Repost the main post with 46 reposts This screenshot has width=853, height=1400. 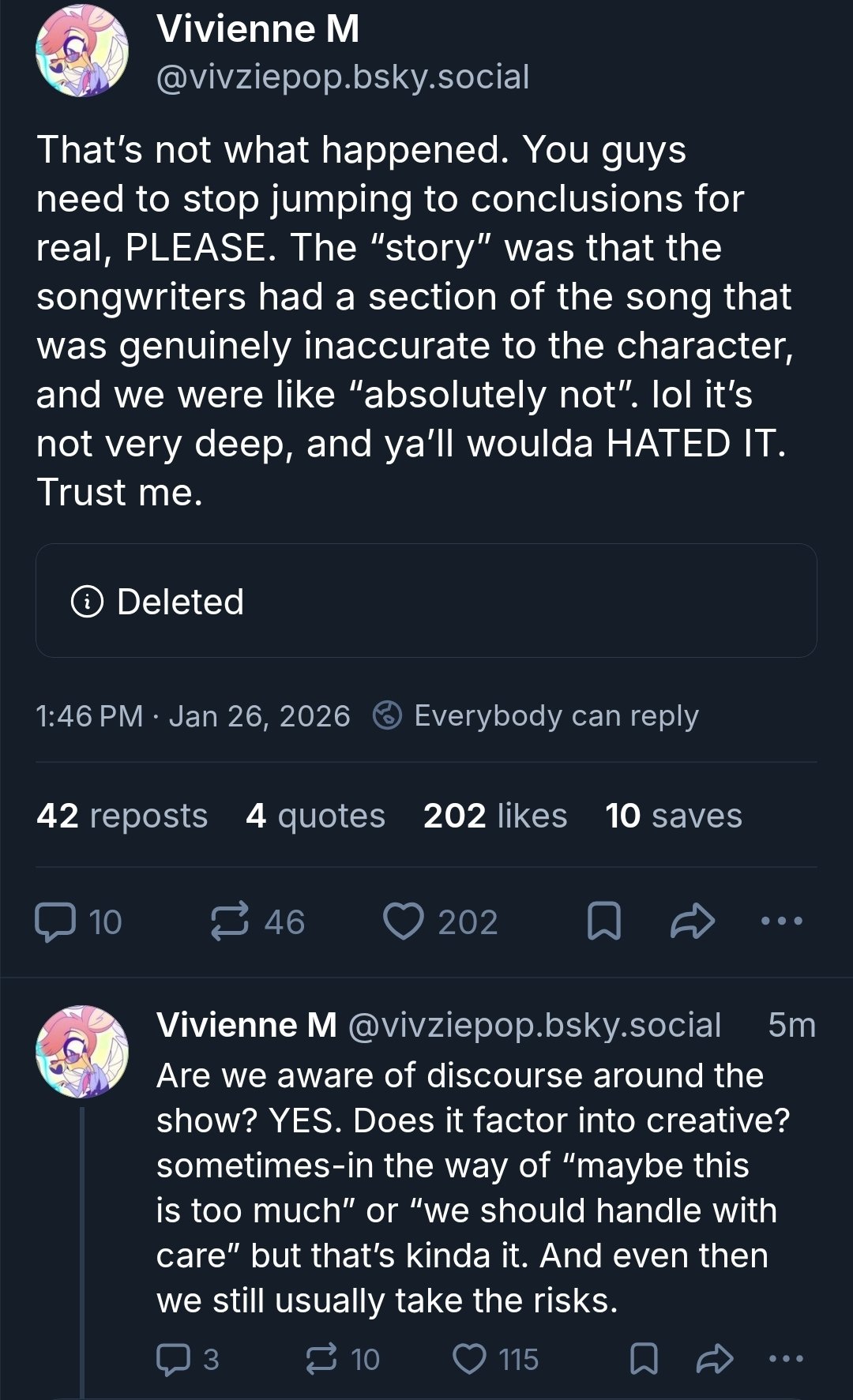230,921
